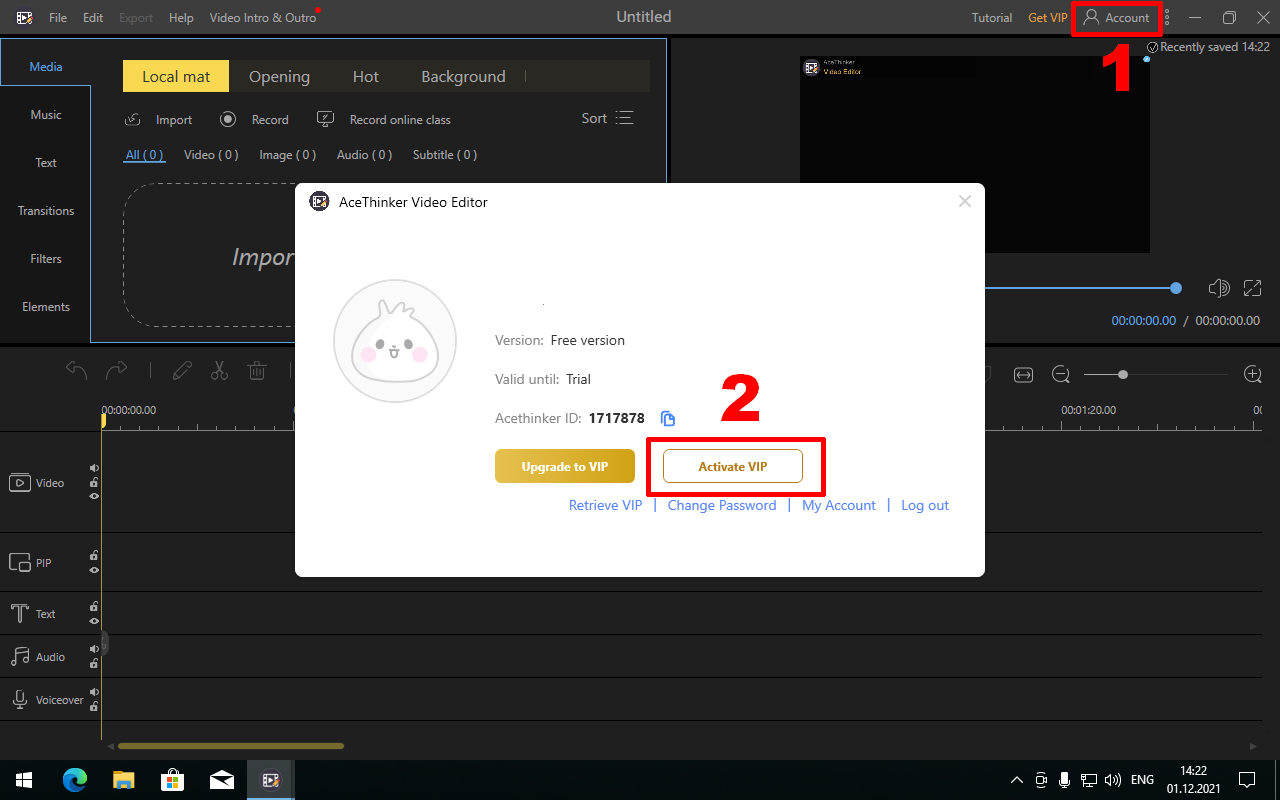
Task: Click the Import media icon
Action: pyautogui.click(x=132, y=120)
